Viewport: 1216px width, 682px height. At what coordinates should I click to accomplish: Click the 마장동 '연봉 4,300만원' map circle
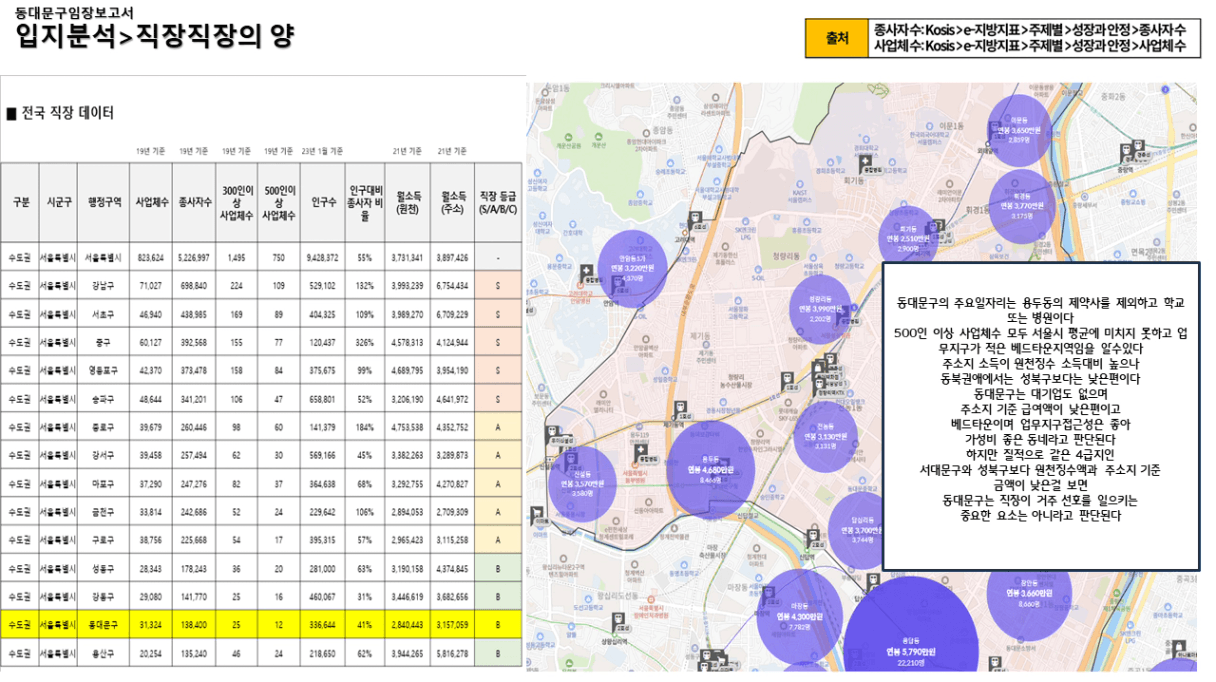click(x=798, y=616)
